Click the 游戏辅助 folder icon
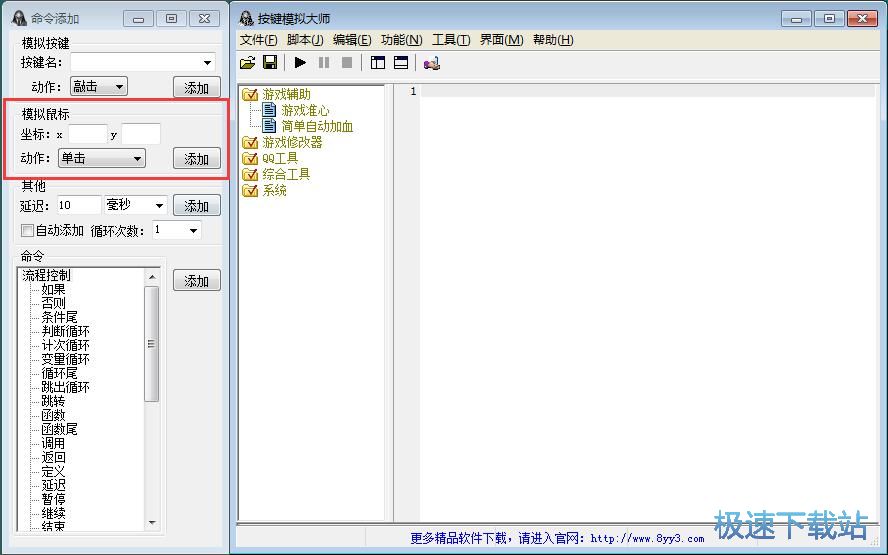 (x=250, y=95)
